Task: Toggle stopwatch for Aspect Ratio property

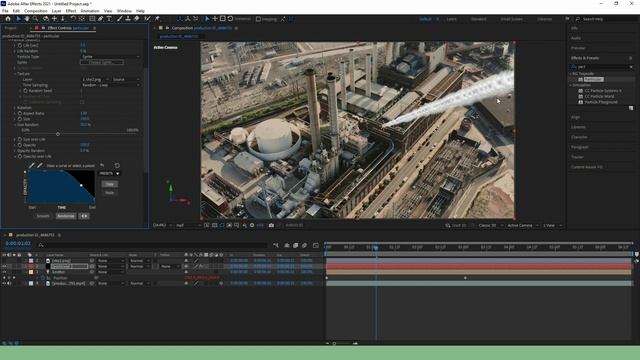Action: 20,113
